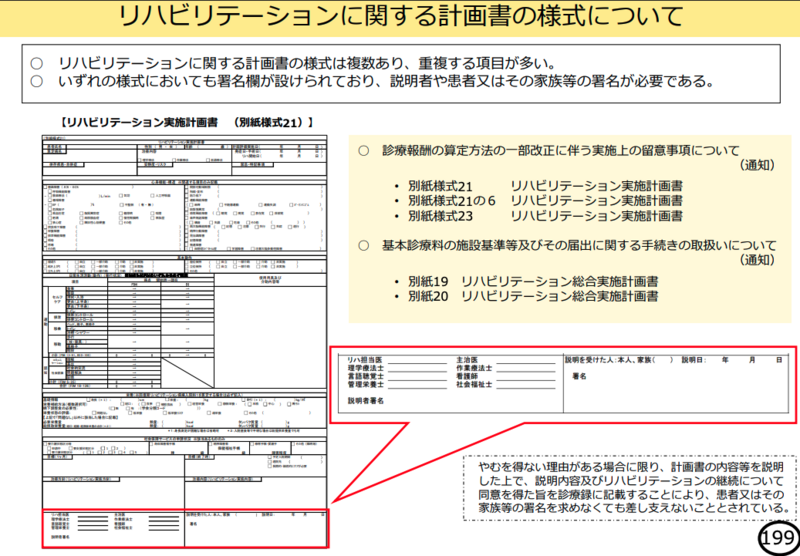Click the 理学療法士 signature line
Screen dimensions: 800x556
[x=415, y=370]
